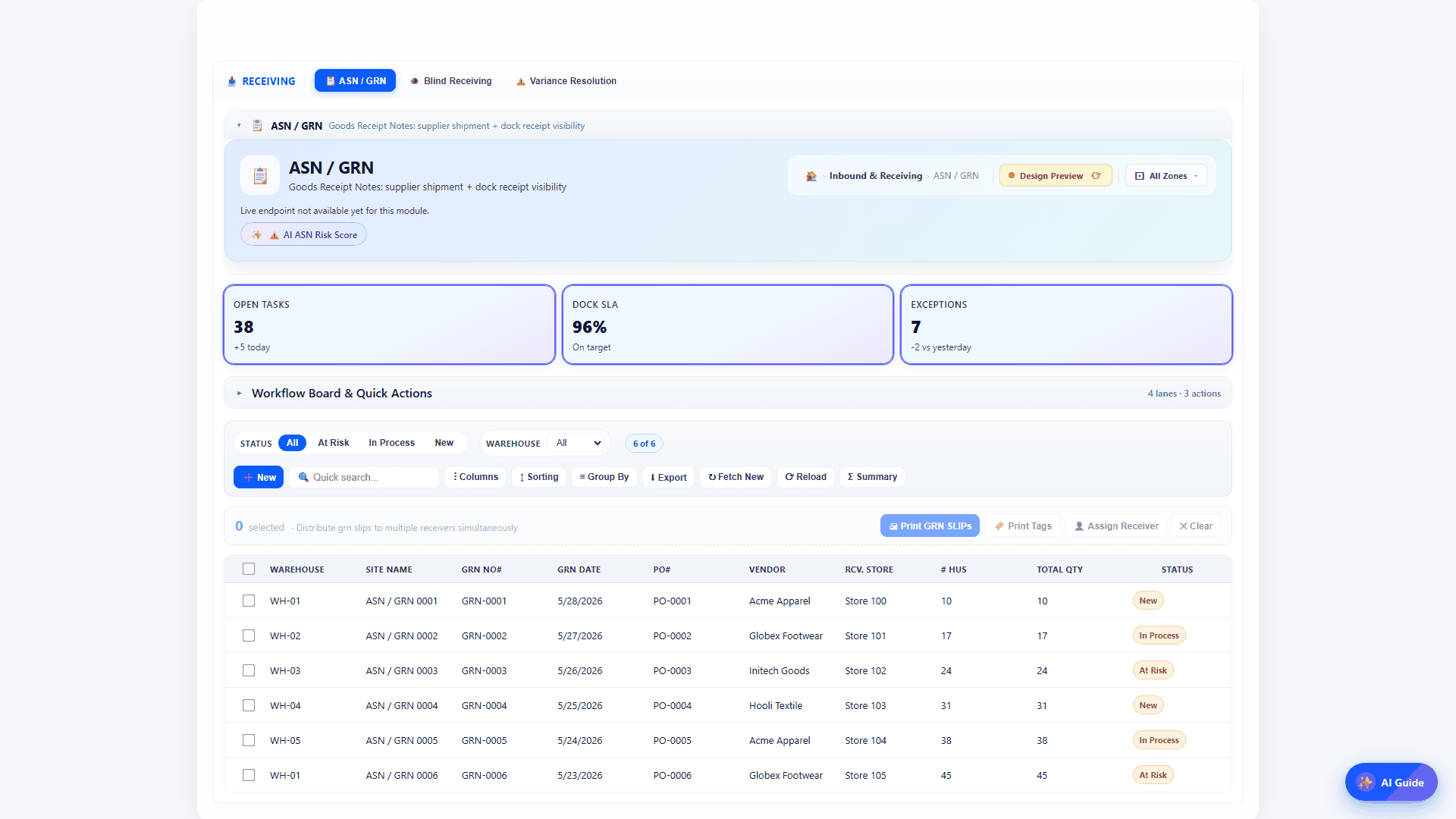Fetch new GRN records
Screen dimensions: 1456x819
(x=736, y=477)
